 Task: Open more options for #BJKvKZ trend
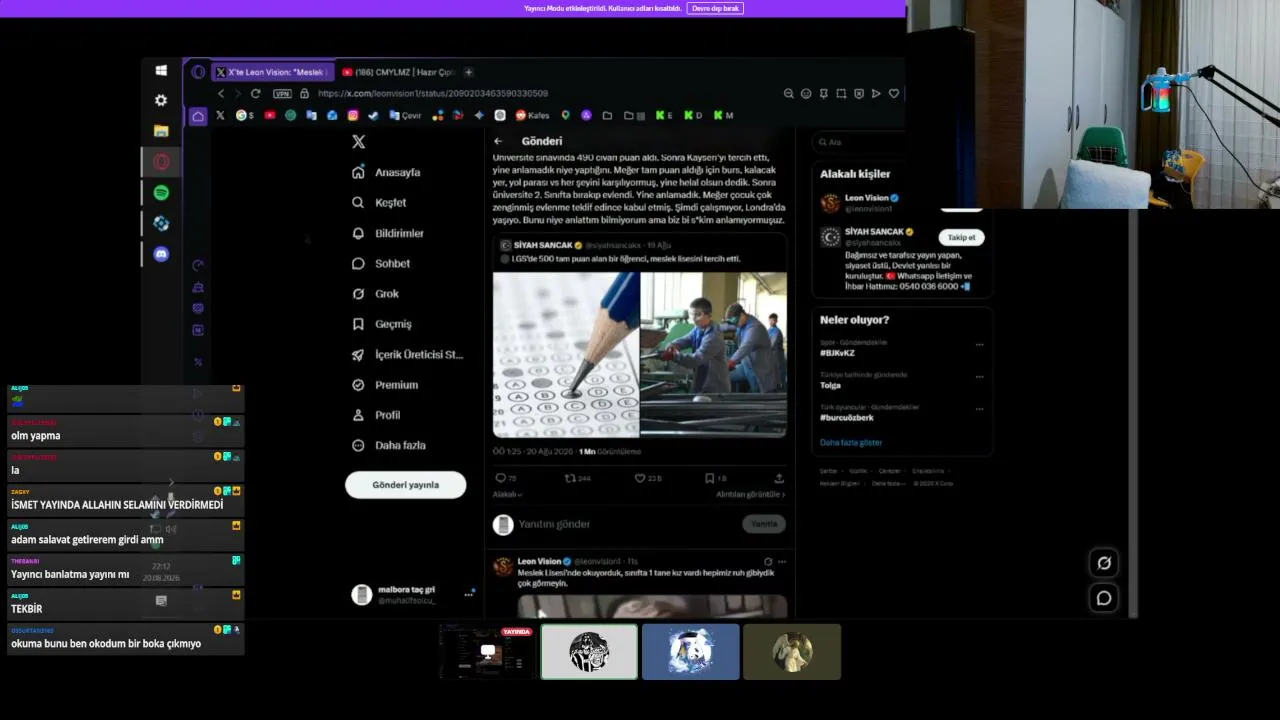(979, 345)
